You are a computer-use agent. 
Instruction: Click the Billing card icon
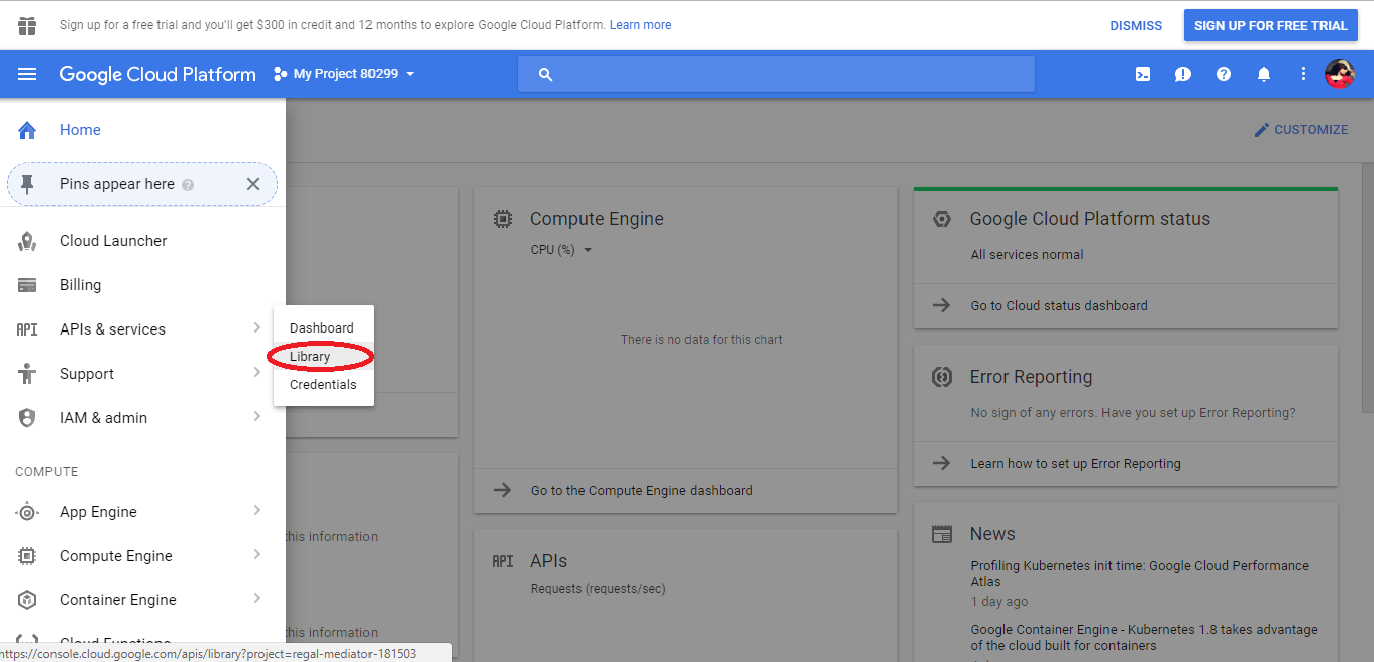[27, 285]
